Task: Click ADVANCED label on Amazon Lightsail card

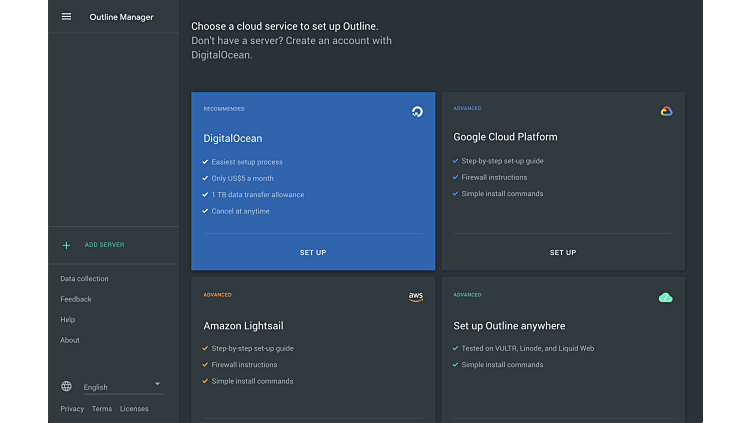Action: pyautogui.click(x=217, y=295)
